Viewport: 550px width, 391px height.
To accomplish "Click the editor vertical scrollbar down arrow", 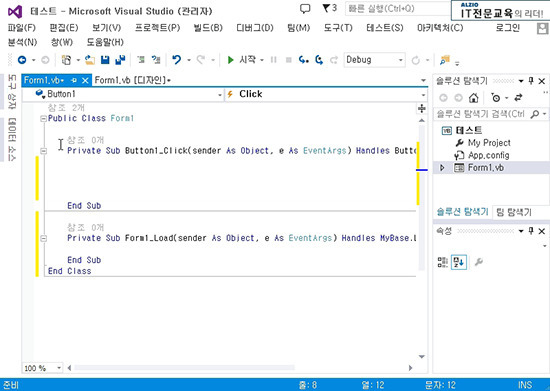I will (x=422, y=357).
